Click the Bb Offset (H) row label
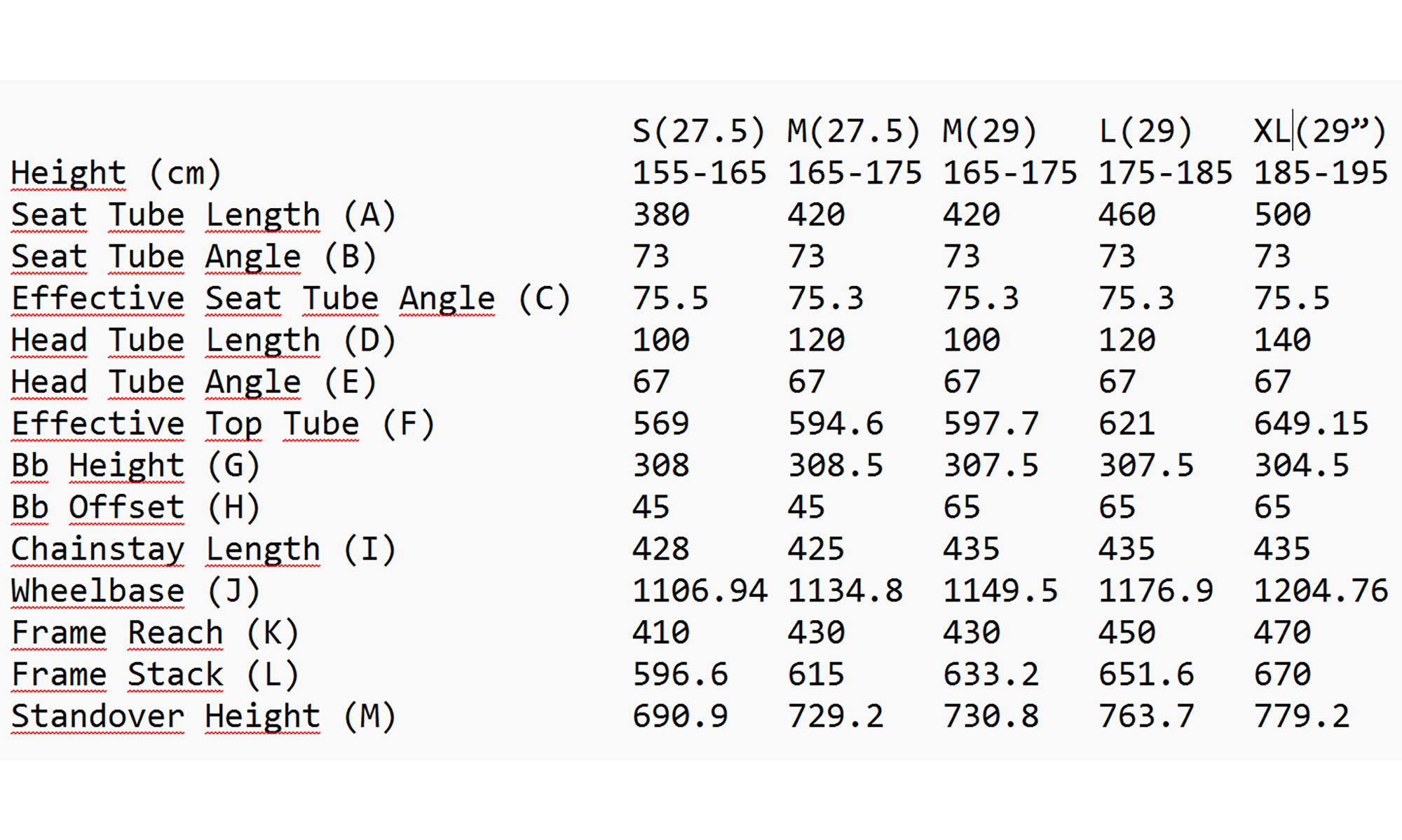The width and height of the screenshot is (1402, 840). coord(135,507)
